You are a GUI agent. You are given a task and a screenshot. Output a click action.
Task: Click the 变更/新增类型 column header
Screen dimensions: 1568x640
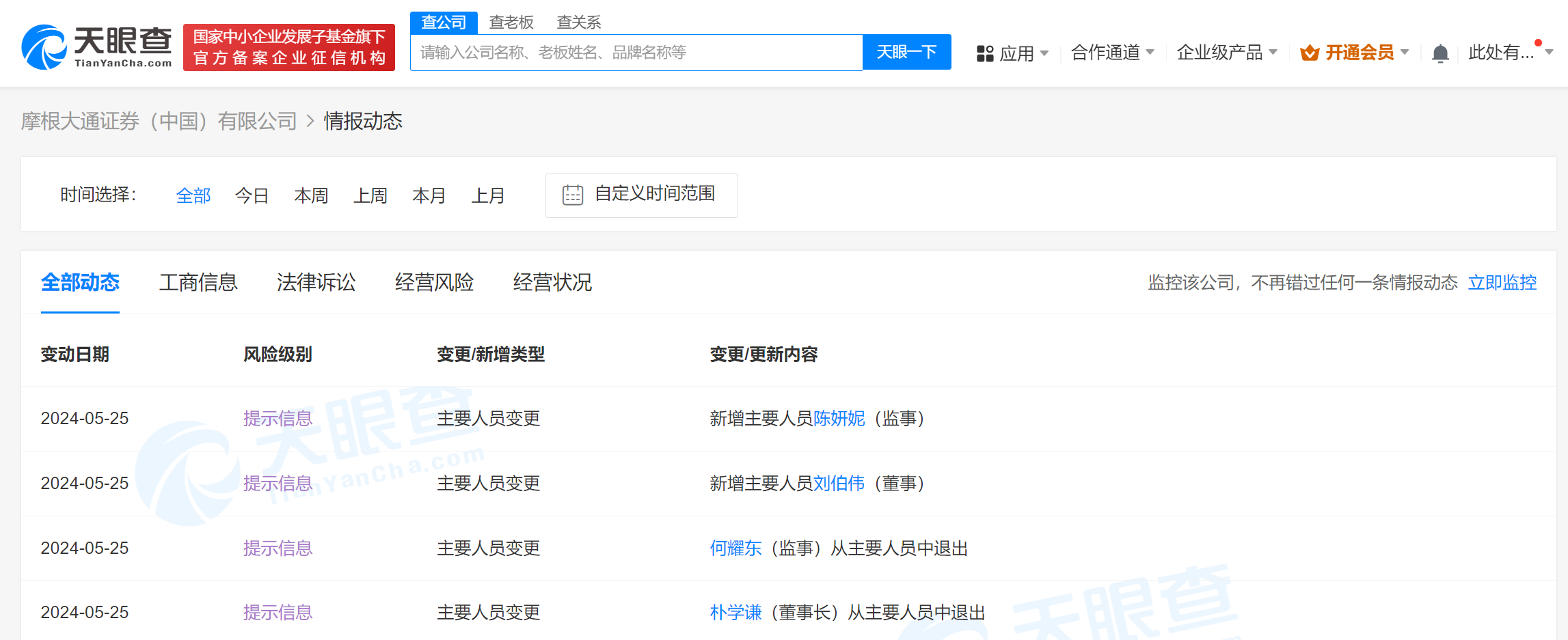pyautogui.click(x=491, y=354)
